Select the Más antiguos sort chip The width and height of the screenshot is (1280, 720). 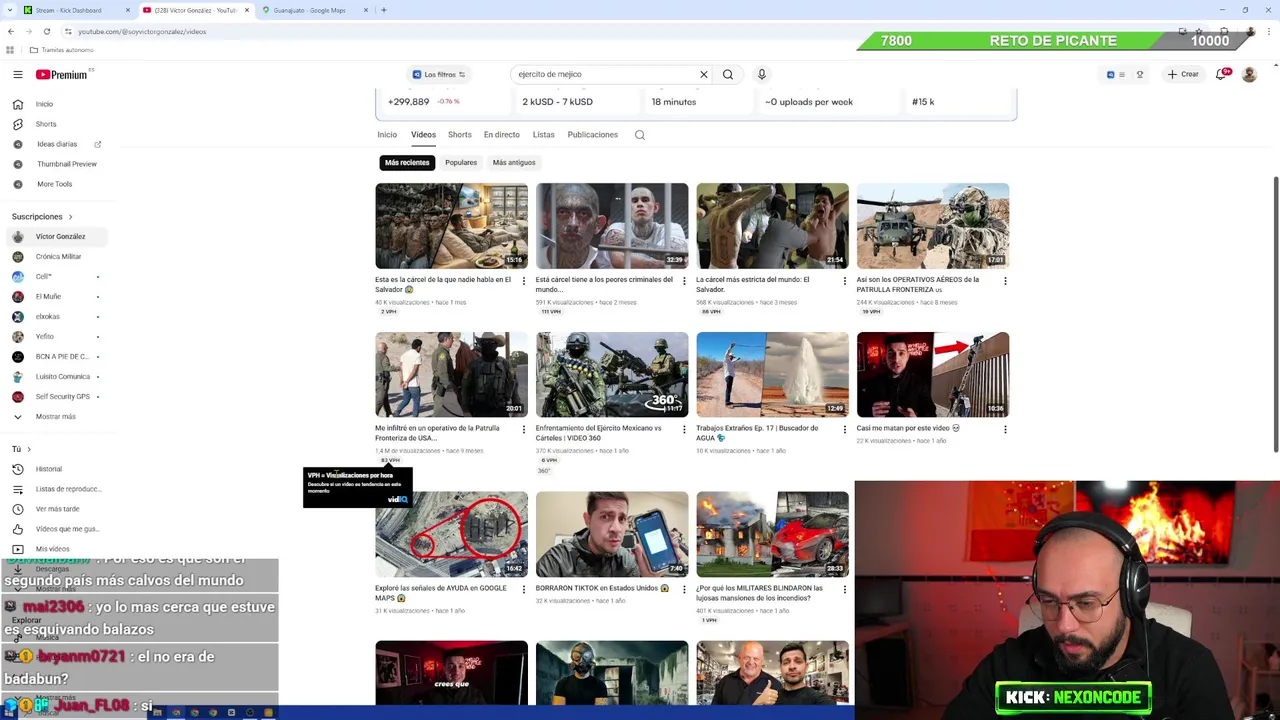(x=514, y=162)
